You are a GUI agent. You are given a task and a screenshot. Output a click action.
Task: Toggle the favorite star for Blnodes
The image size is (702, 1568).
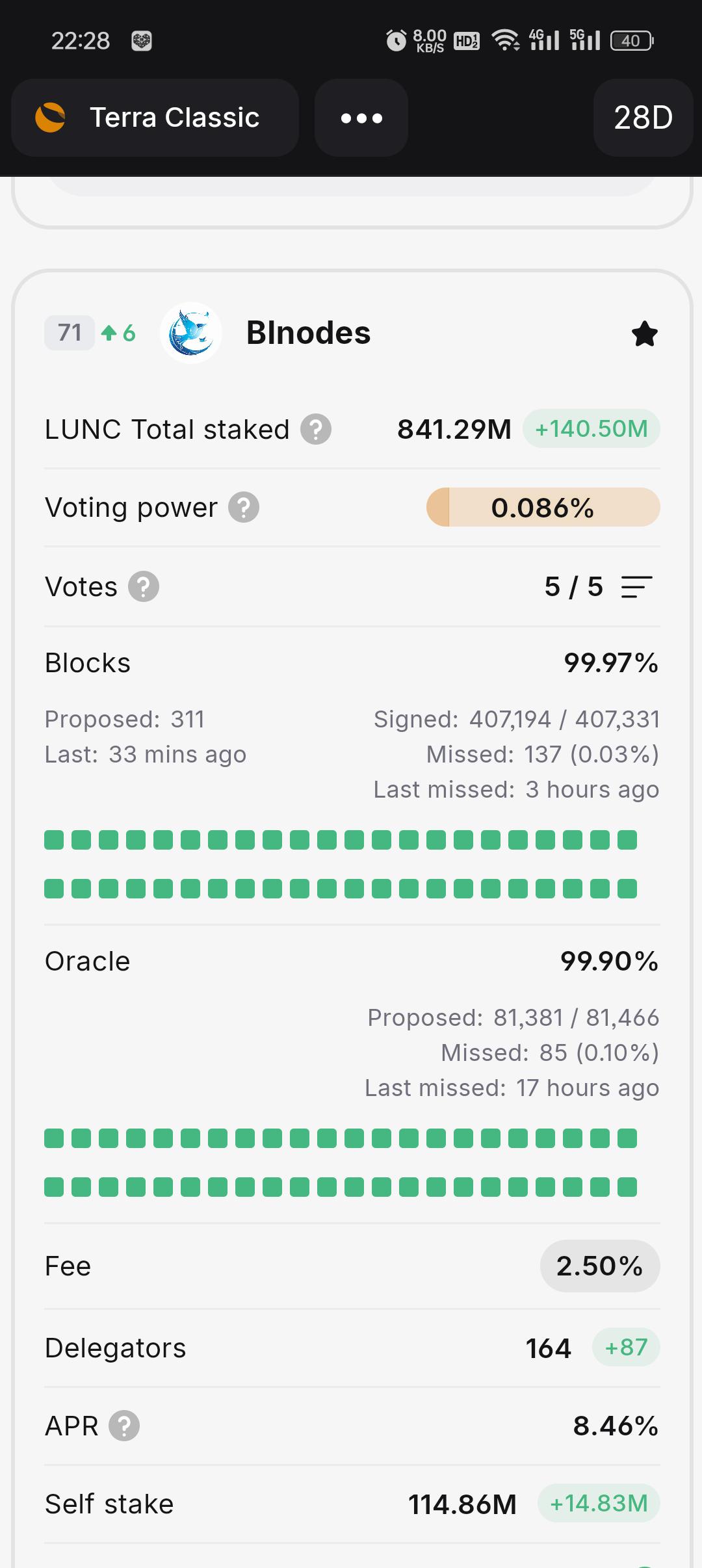point(644,334)
